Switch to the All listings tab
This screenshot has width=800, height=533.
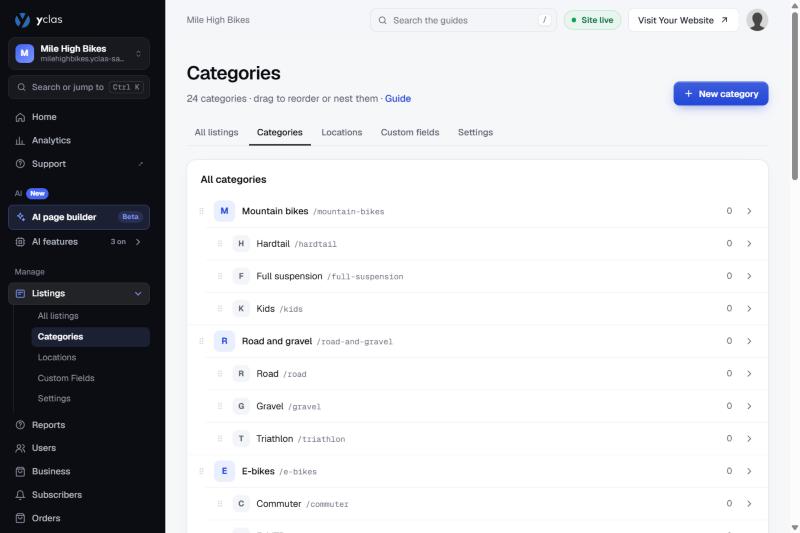216,133
